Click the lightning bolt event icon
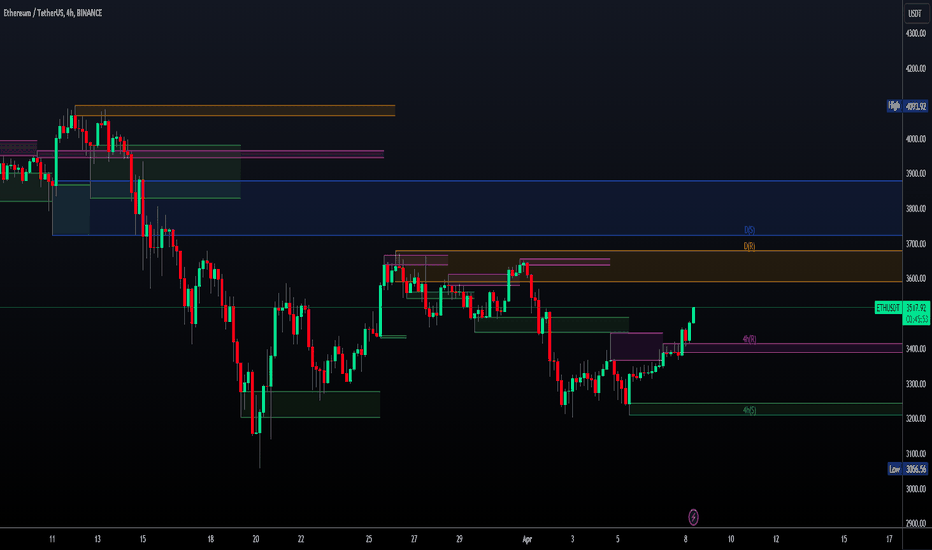The width and height of the screenshot is (932, 550). [693, 517]
